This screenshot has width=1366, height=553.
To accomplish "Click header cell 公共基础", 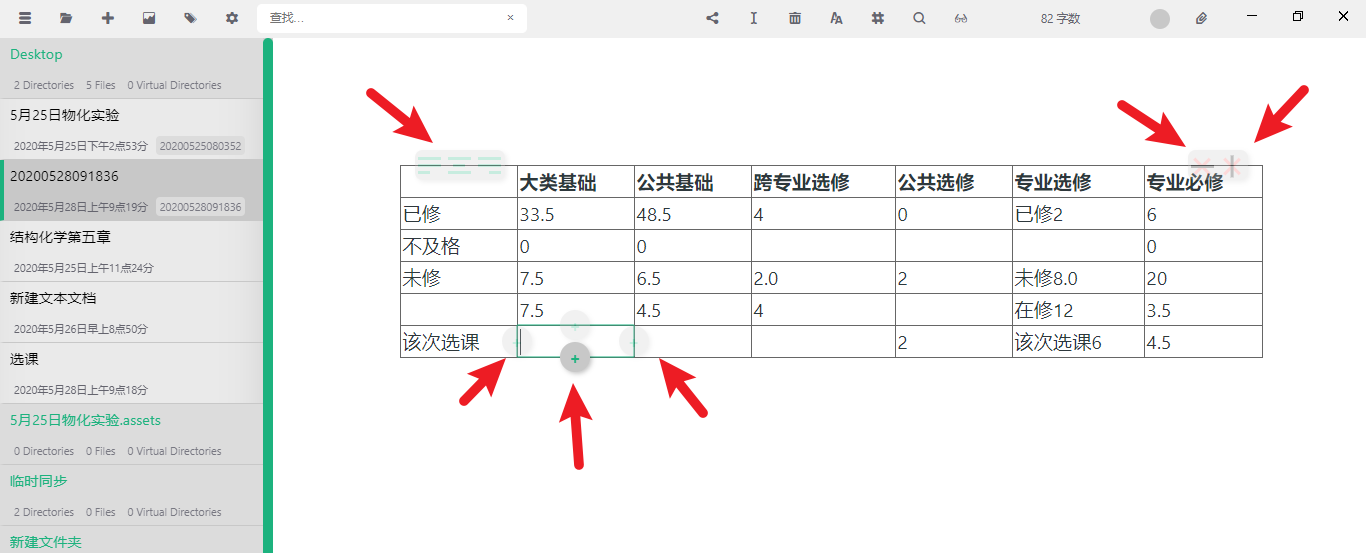I will pyautogui.click(x=693, y=182).
